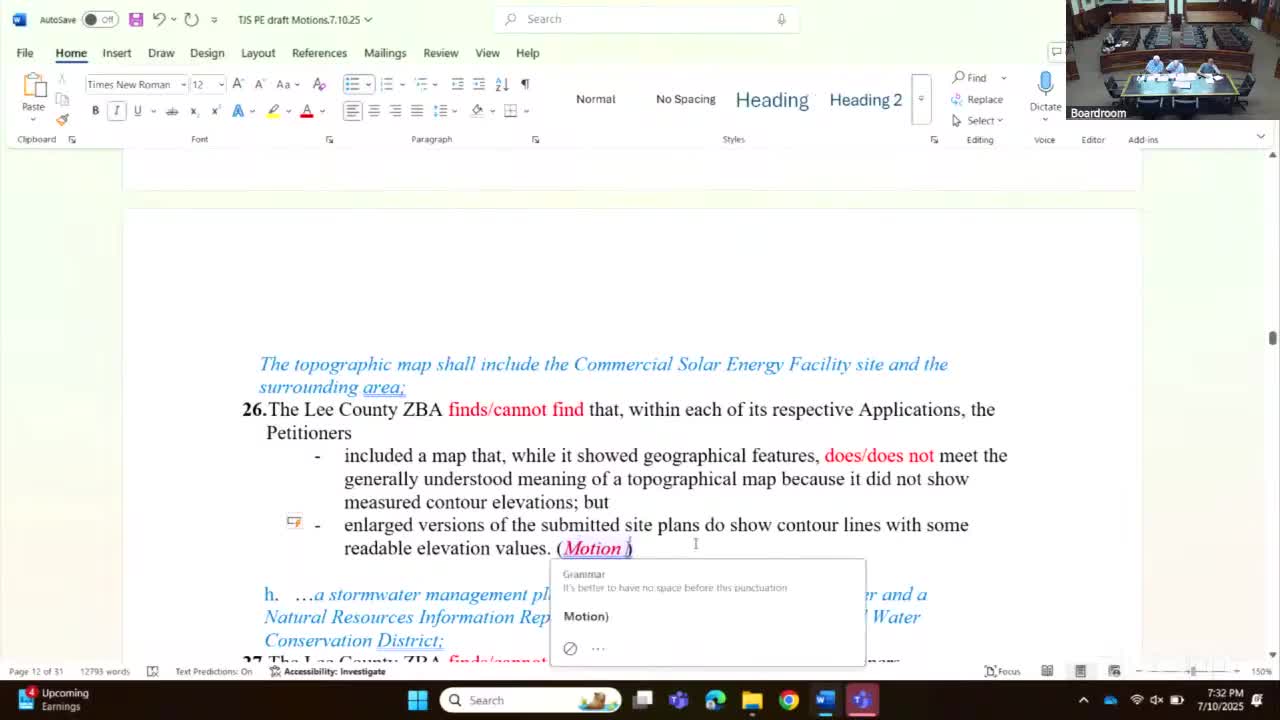Click the ignore icon in grammar popup
The image size is (1280, 720).
tap(570, 648)
